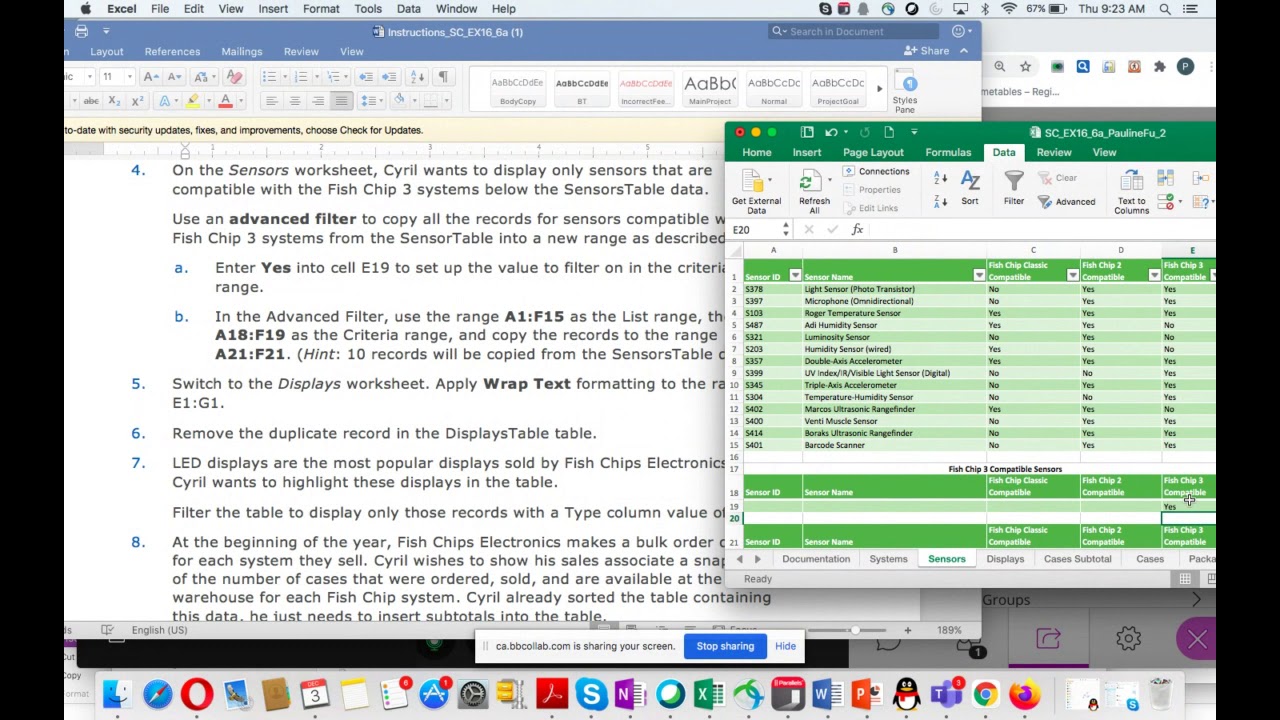
Task: Open the Get External Data tool in Excel
Action: pos(756,190)
